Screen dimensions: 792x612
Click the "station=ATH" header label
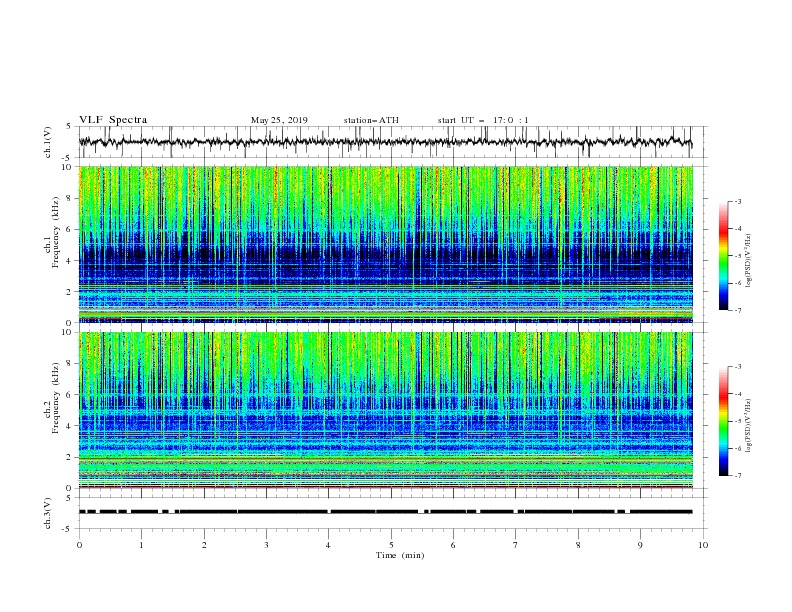click(x=371, y=120)
